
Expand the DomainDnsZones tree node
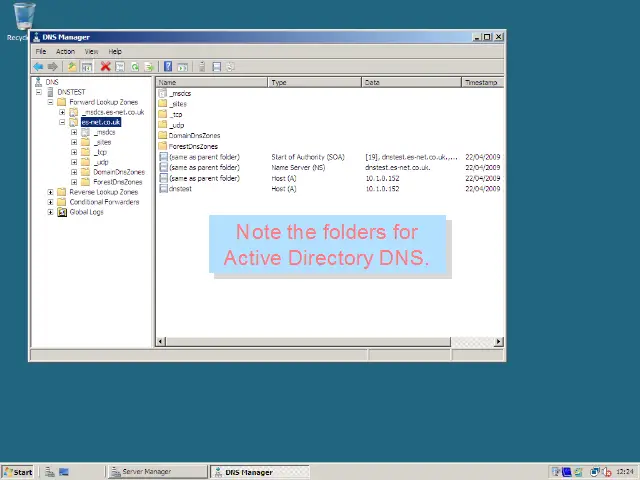(x=74, y=172)
